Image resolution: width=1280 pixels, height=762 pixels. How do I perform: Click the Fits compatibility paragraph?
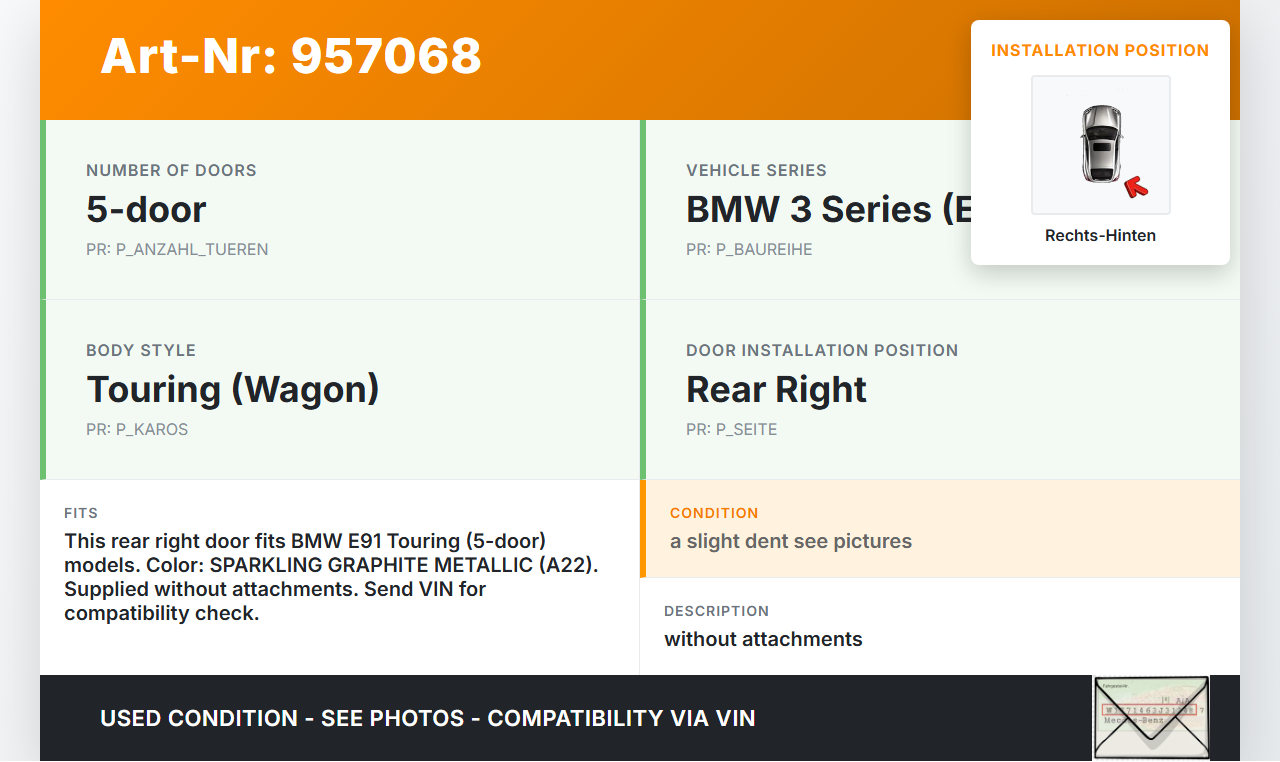[x=331, y=577]
